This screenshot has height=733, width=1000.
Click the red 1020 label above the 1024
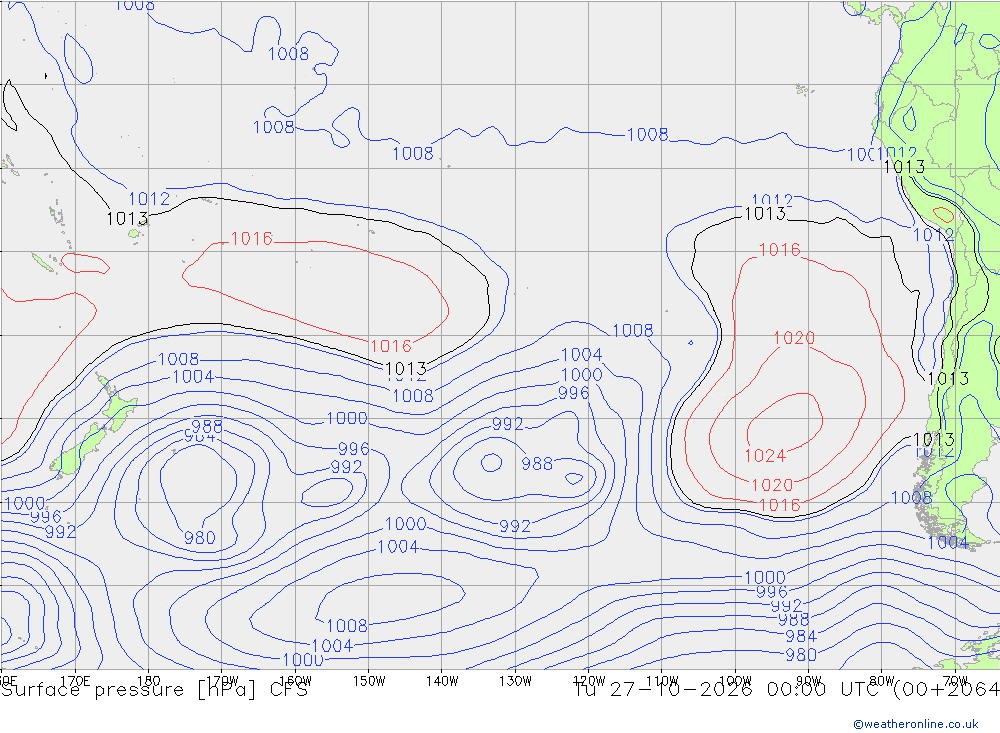click(x=794, y=338)
